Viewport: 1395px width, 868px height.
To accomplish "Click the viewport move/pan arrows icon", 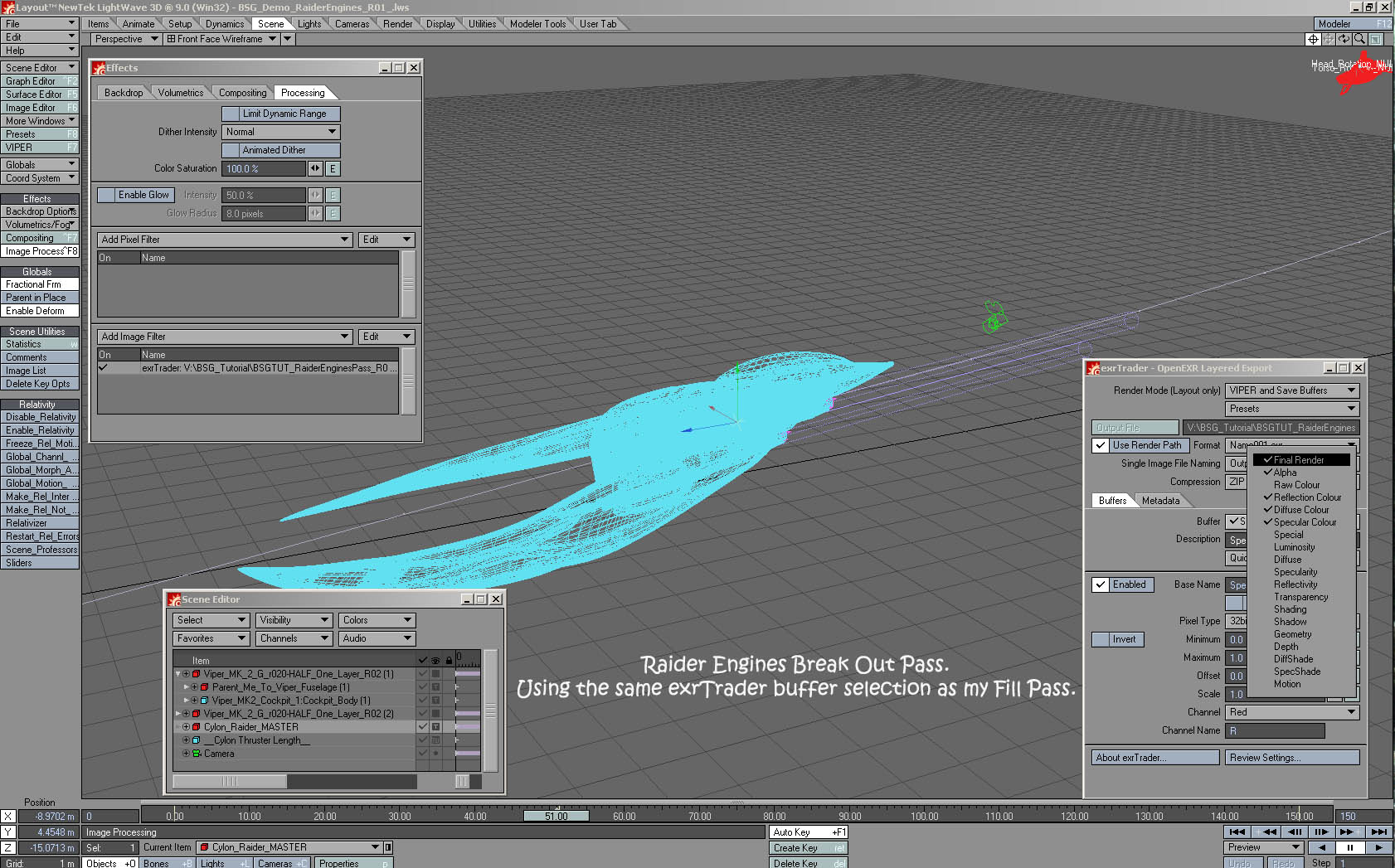I will 1329,39.
